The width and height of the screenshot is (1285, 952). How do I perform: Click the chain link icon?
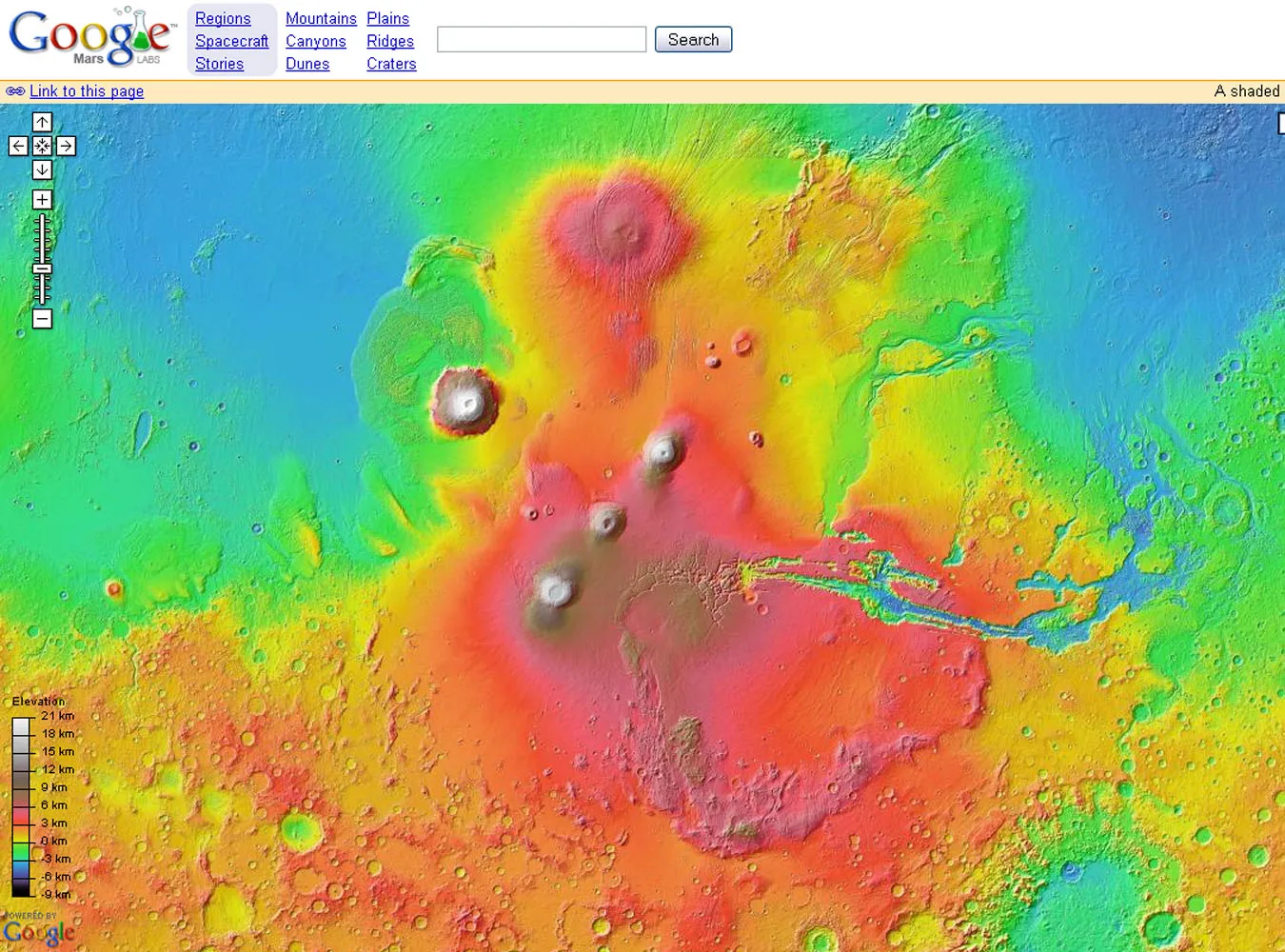tap(15, 91)
